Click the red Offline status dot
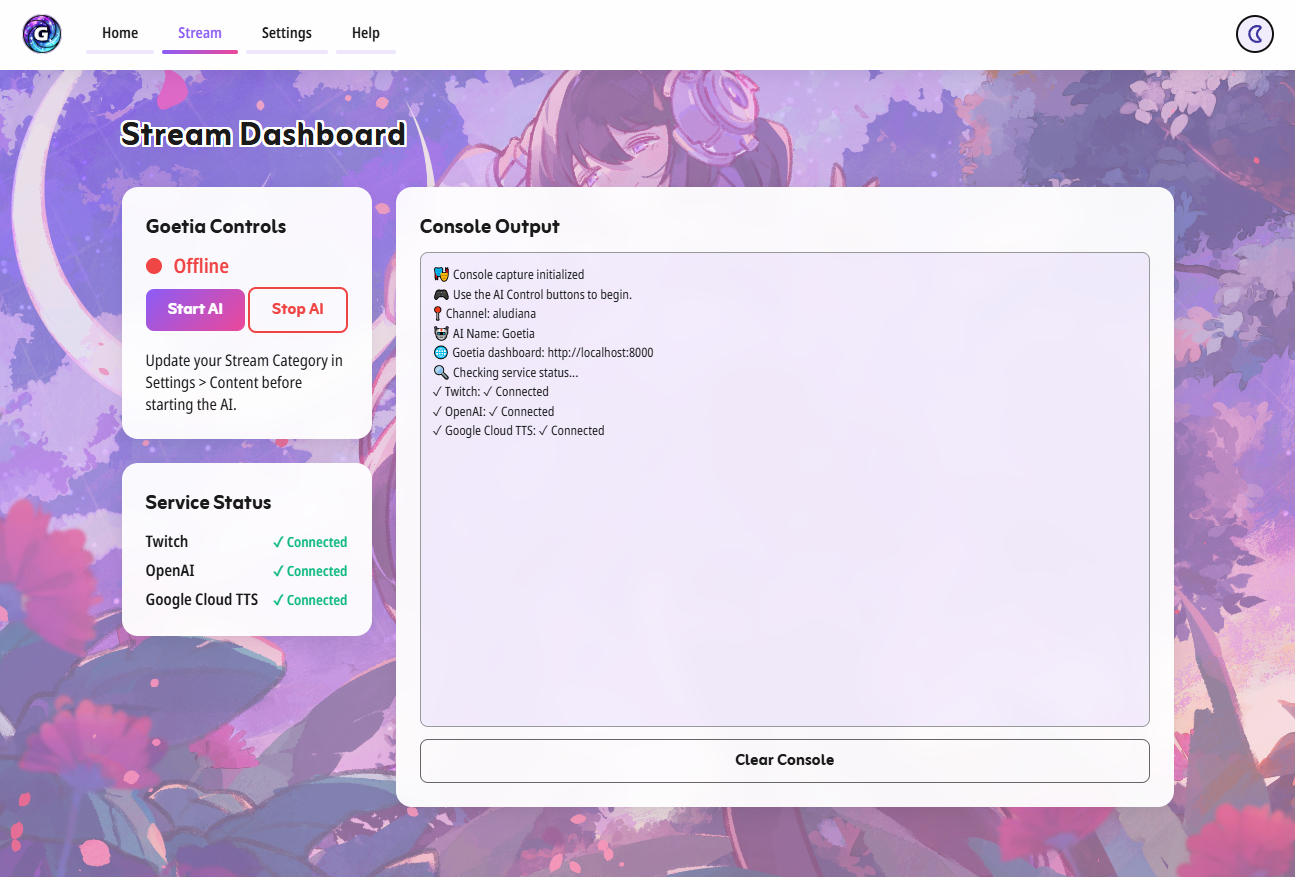Image resolution: width=1295 pixels, height=877 pixels. coord(155,266)
